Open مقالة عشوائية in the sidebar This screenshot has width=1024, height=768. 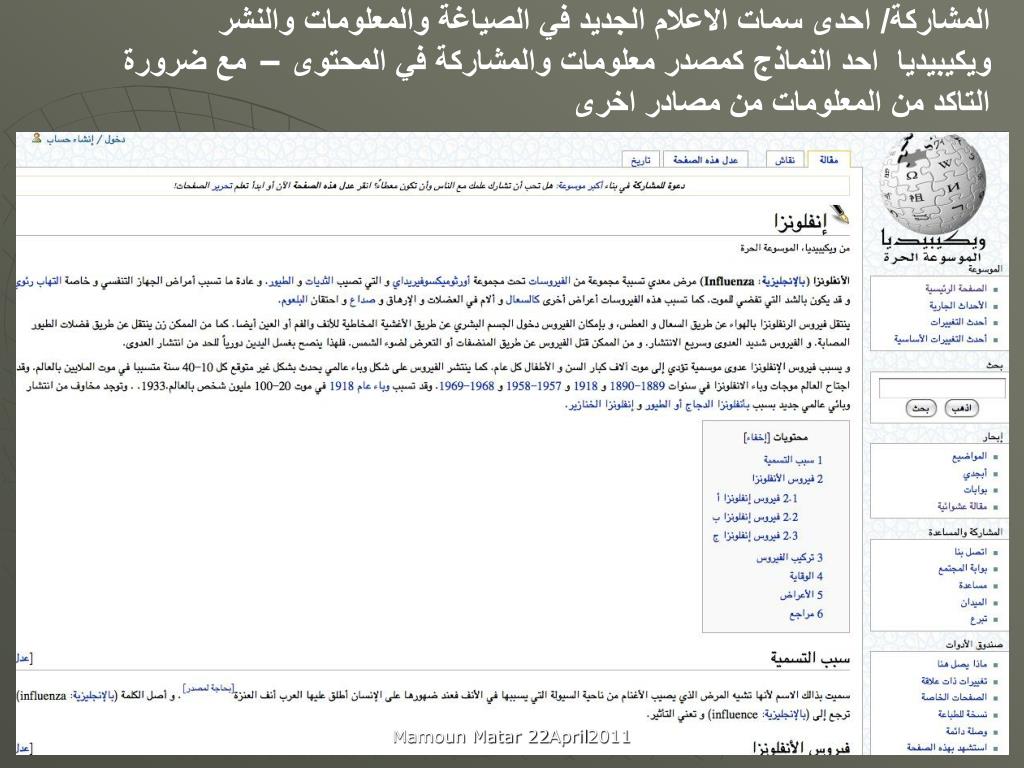(962, 506)
